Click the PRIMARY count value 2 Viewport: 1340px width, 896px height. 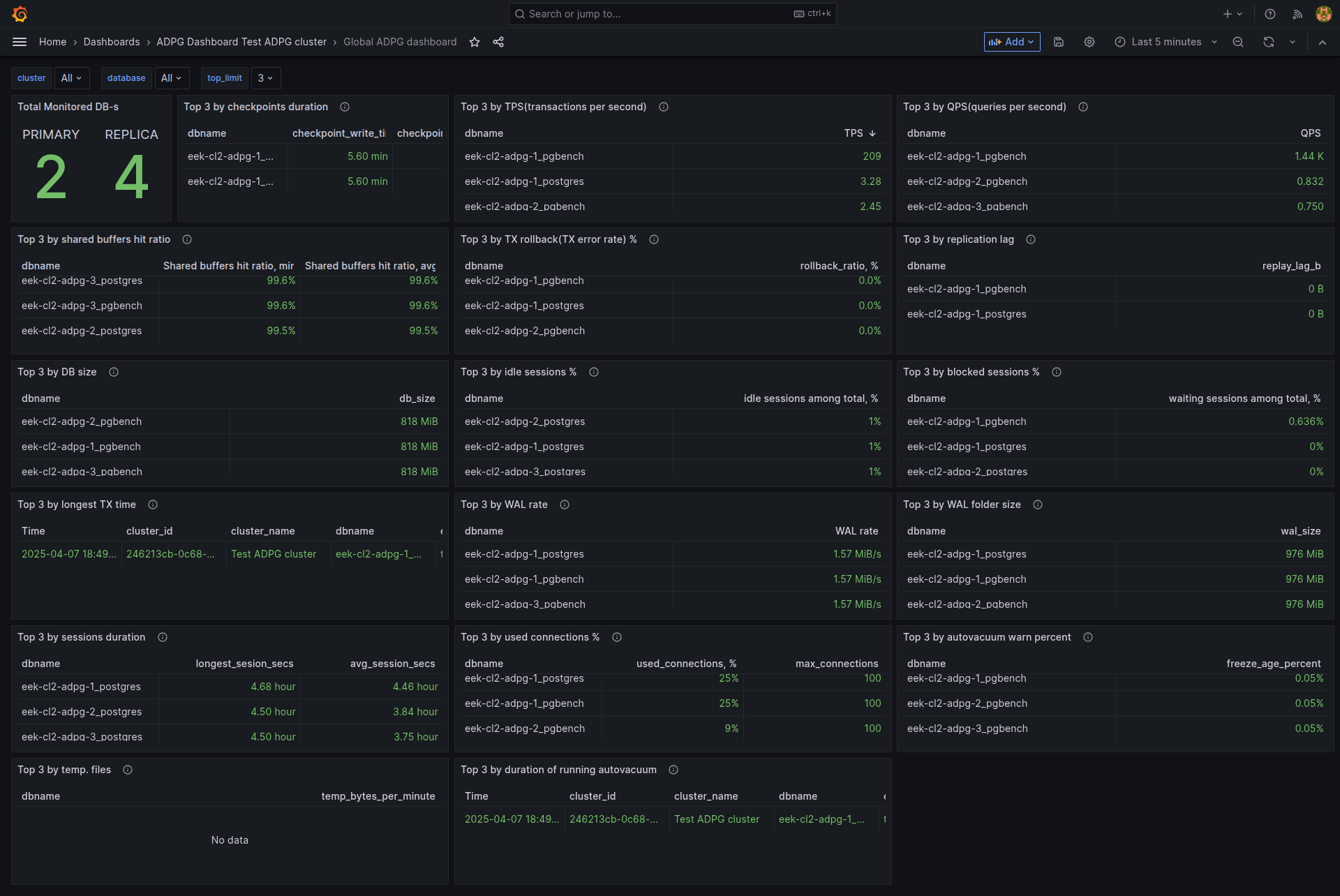coord(51,178)
